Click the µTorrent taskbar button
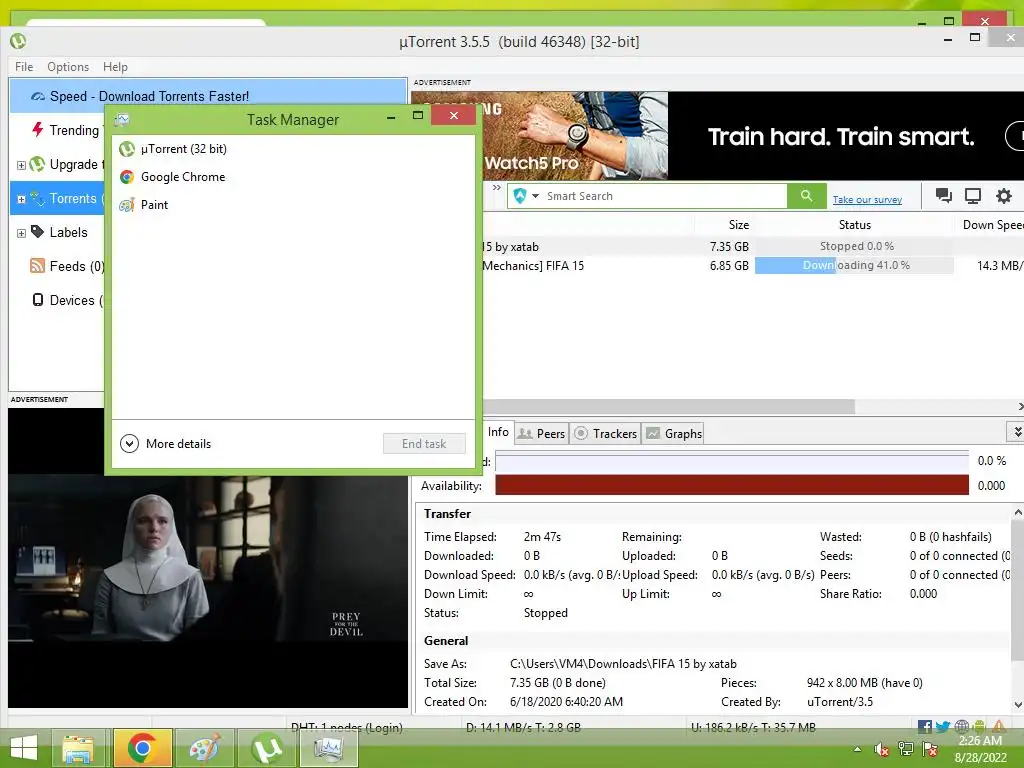Image resolution: width=1024 pixels, height=768 pixels. click(x=267, y=748)
